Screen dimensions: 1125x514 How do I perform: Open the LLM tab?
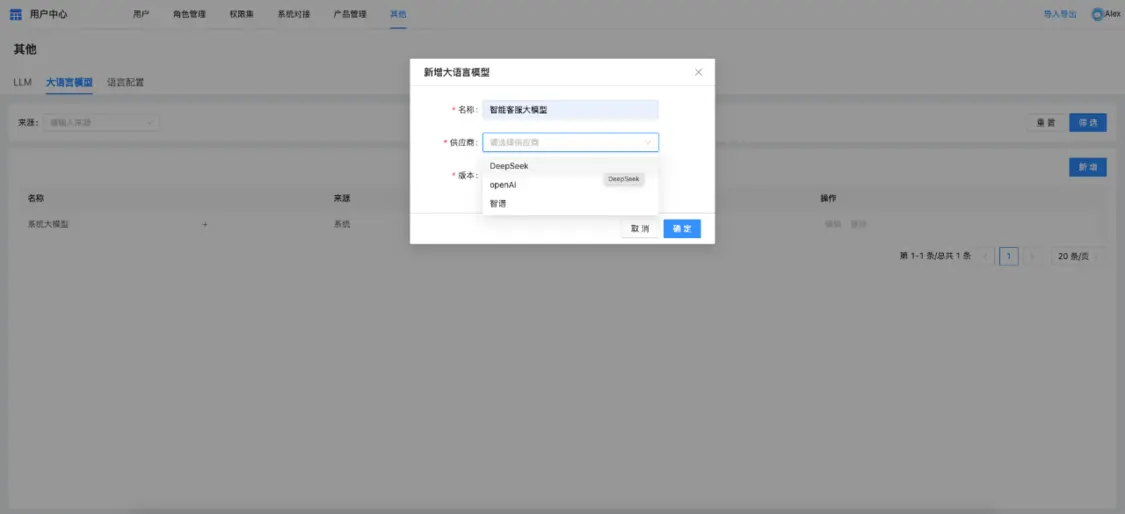[x=22, y=82]
